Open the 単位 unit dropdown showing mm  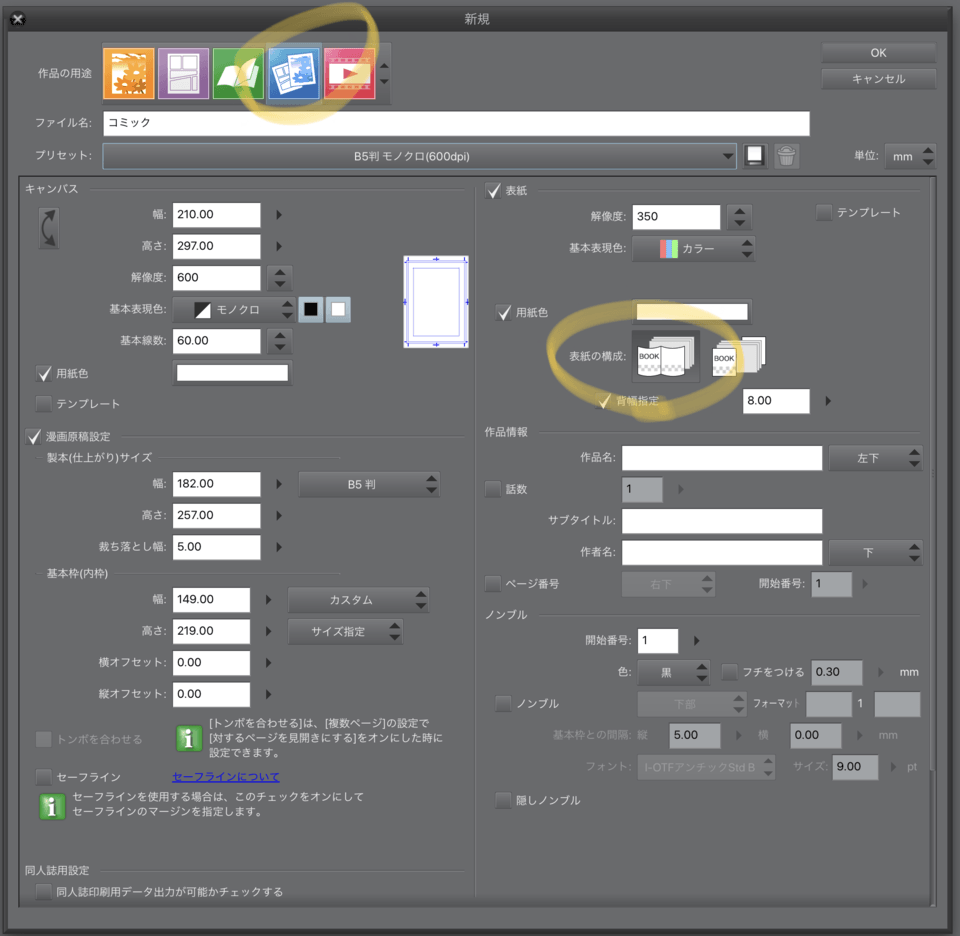(x=910, y=155)
